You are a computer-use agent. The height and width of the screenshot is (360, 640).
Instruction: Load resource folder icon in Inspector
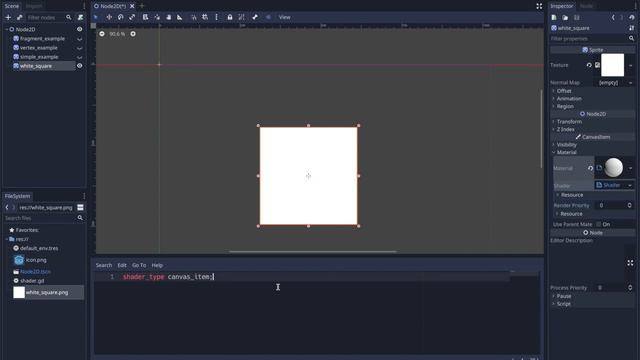565,18
